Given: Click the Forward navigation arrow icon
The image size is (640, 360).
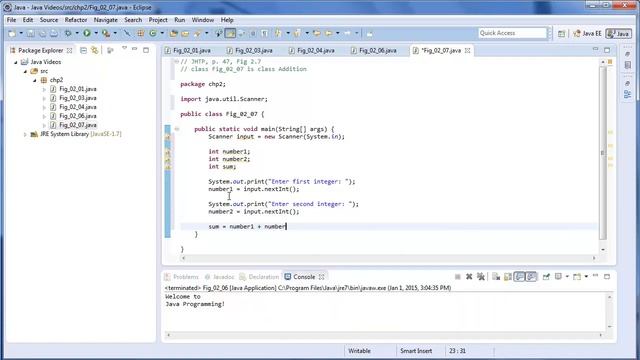Looking at the screenshot, I should click(347, 33).
